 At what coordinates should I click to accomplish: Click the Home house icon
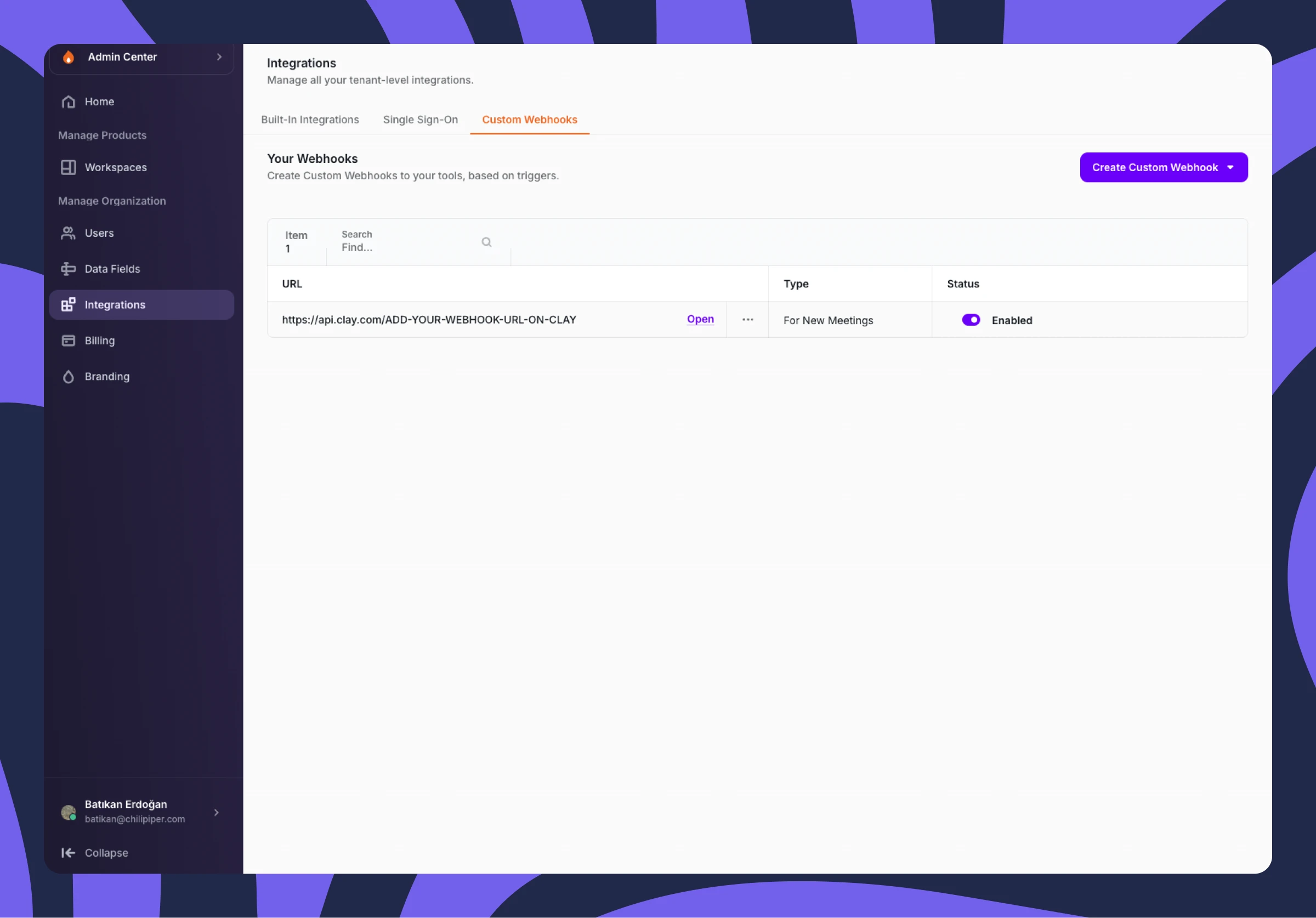(x=68, y=102)
